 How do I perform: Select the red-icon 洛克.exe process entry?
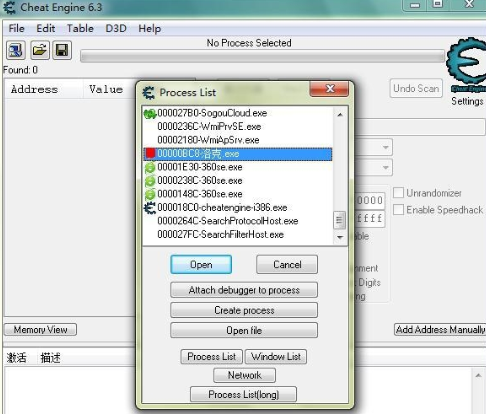click(x=237, y=154)
